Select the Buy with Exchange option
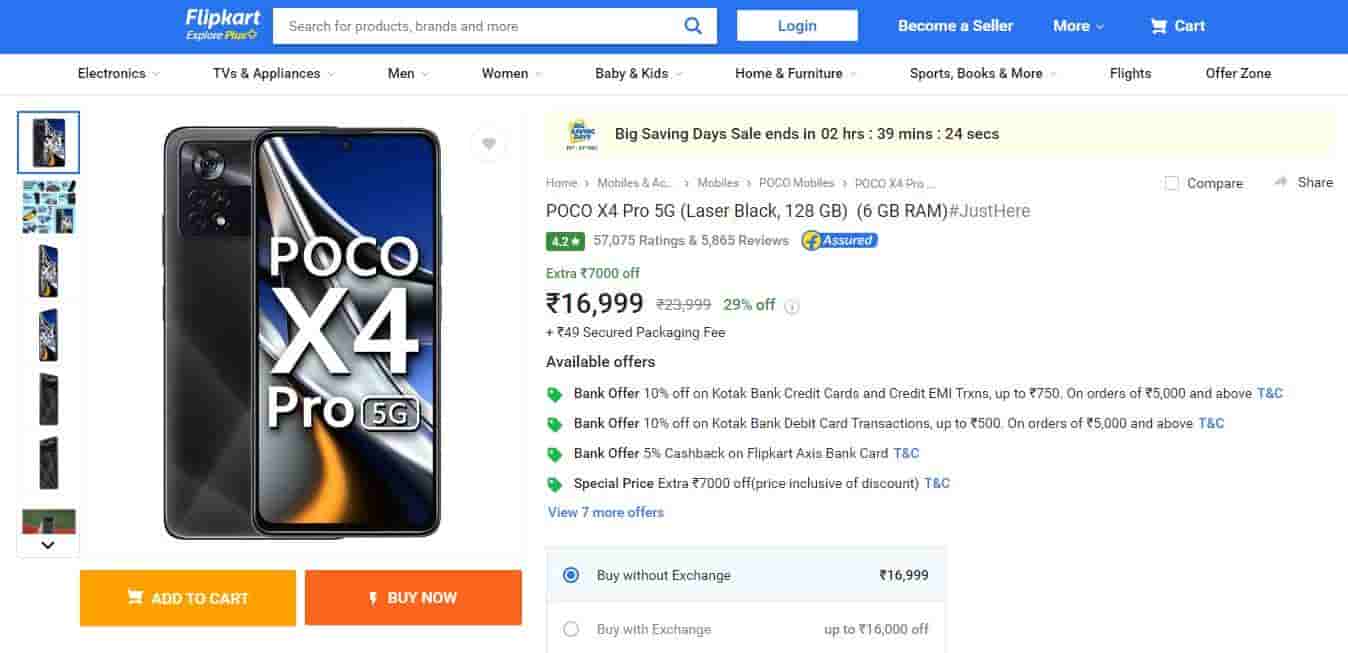 tap(571, 629)
